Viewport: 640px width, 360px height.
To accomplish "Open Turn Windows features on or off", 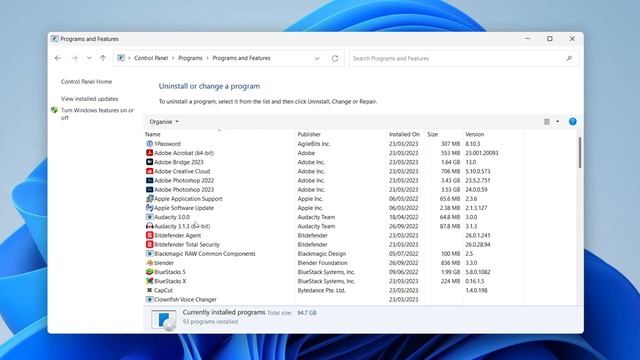I will coord(98,114).
